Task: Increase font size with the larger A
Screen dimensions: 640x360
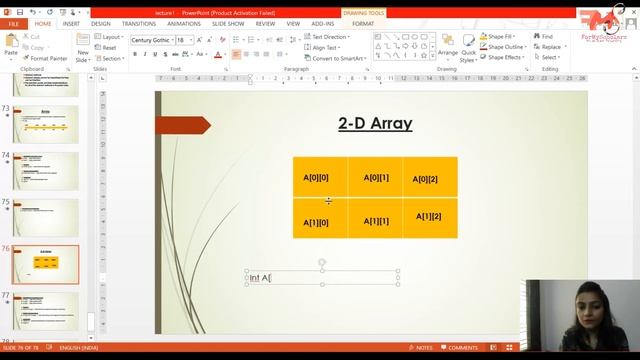Action: (200, 40)
